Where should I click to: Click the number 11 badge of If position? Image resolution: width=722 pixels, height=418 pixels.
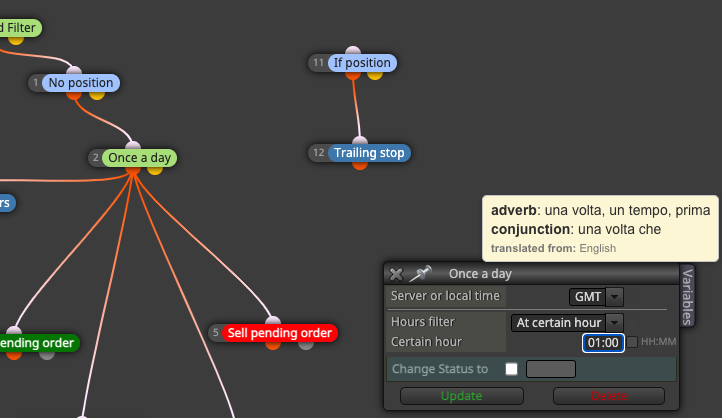pos(318,63)
